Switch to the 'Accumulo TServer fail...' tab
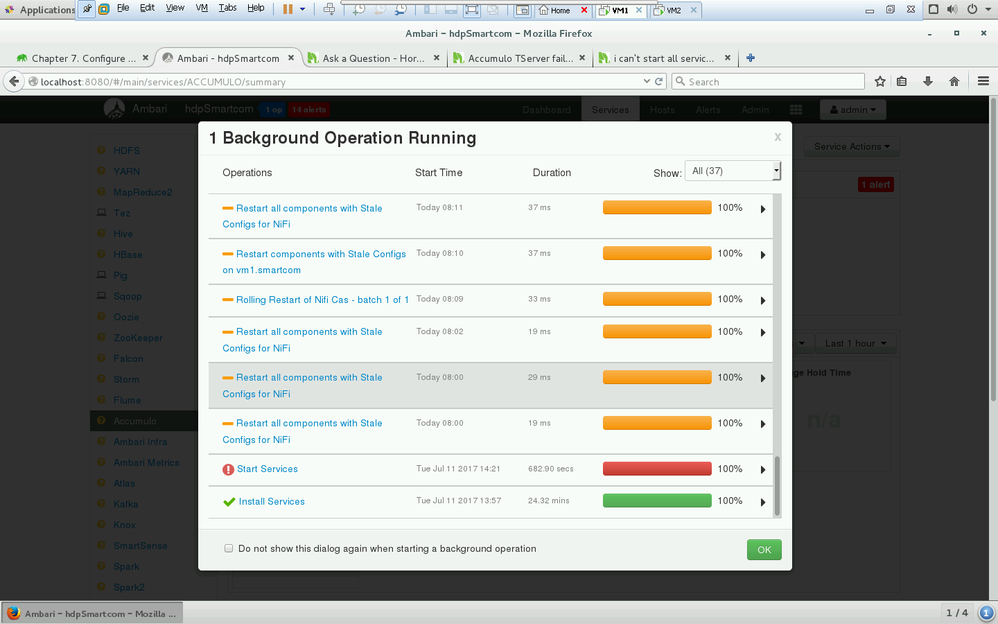Image resolution: width=998 pixels, height=624 pixels. 519,58
